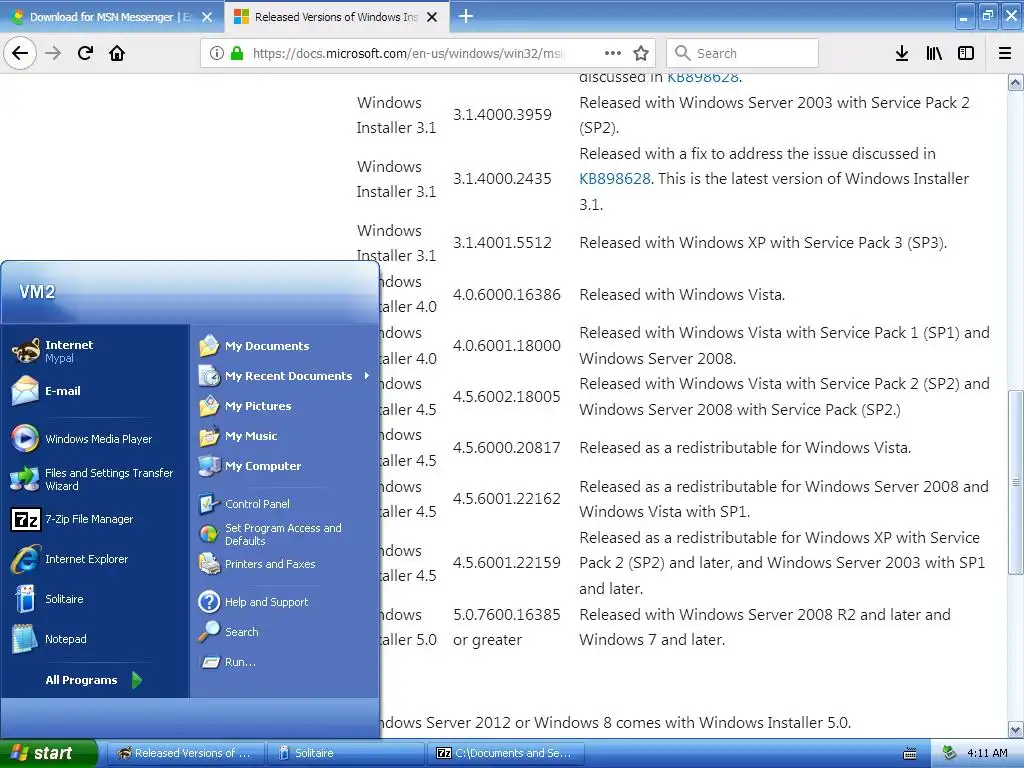Open Printers and Faxes
The width and height of the screenshot is (1024, 768).
[x=284, y=564]
